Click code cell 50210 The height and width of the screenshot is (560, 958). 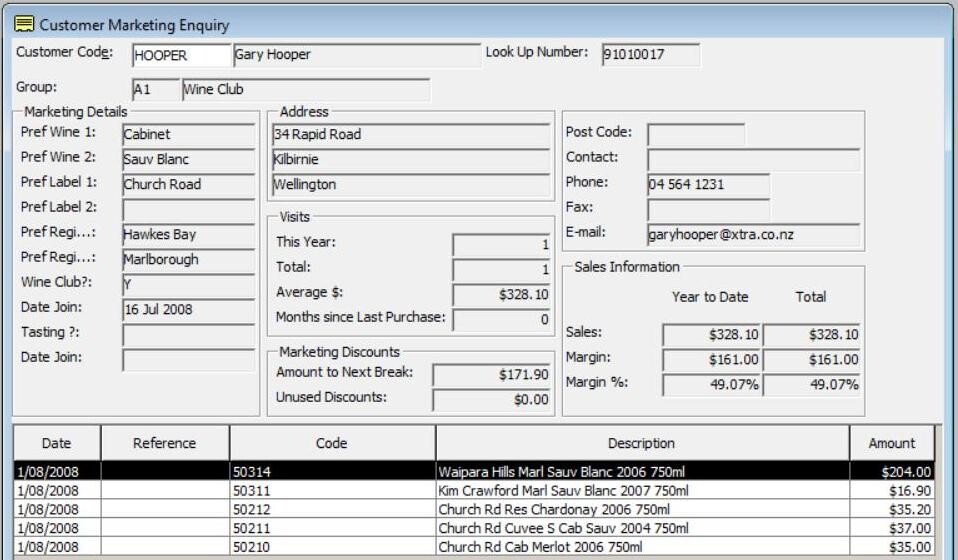click(332, 547)
